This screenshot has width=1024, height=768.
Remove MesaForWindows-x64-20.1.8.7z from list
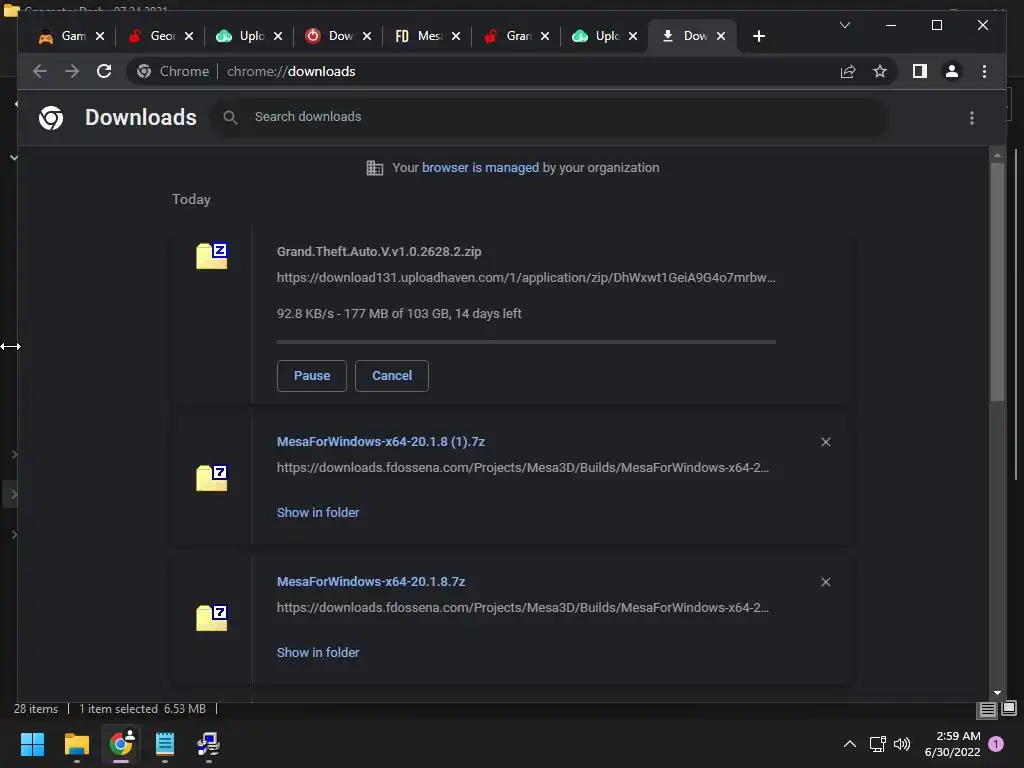(825, 582)
